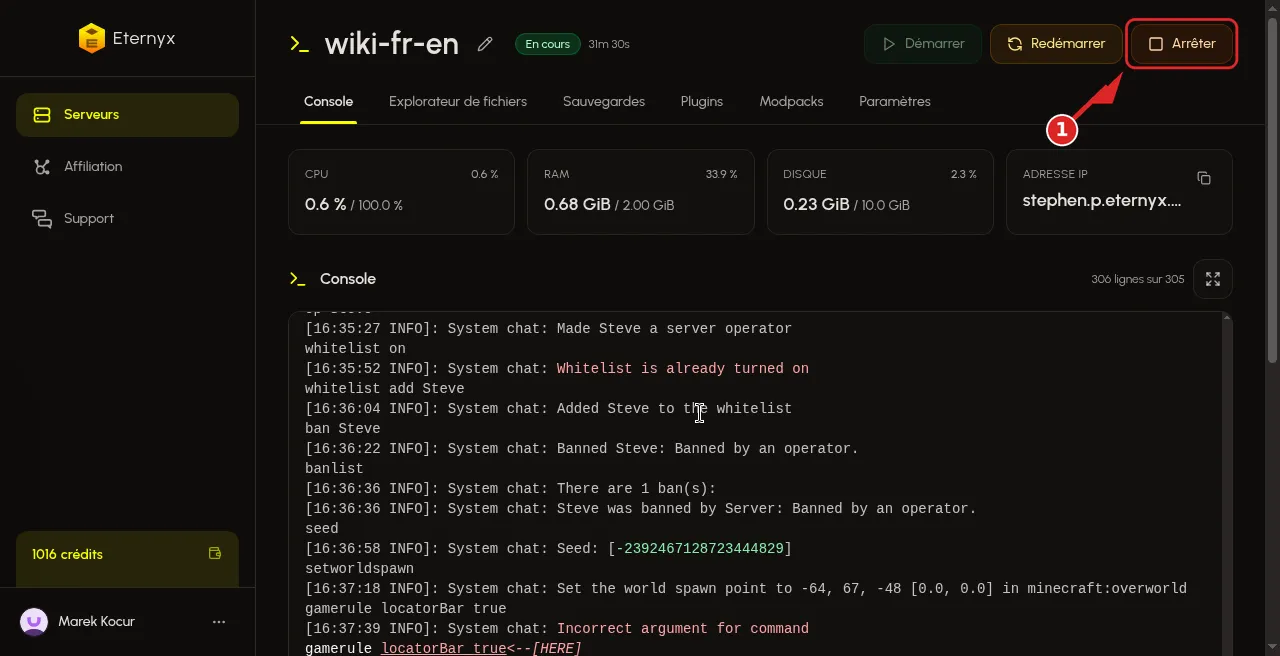This screenshot has height=656, width=1280.
Task: Click the 306 lignes sur 305 counter
Action: pos(1137,280)
